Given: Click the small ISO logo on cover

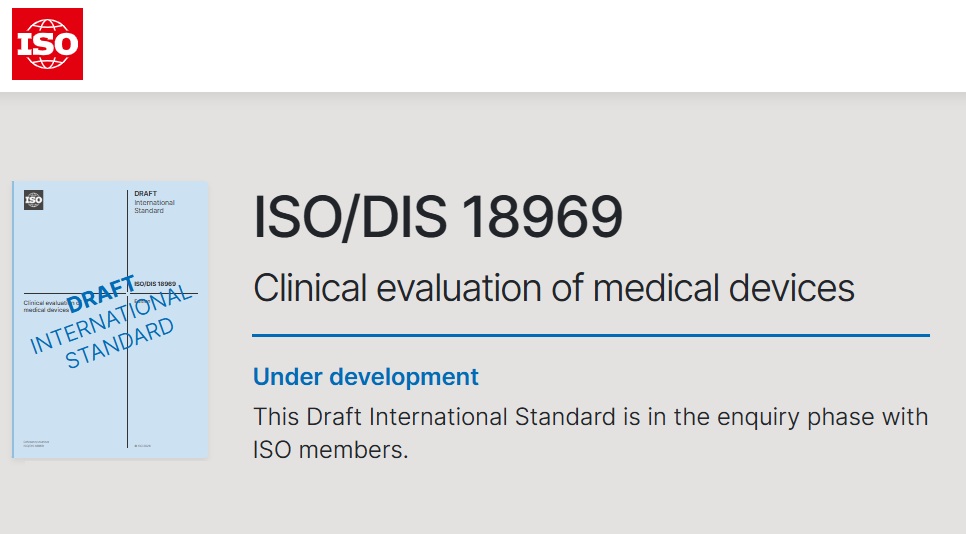Looking at the screenshot, I should (33, 199).
